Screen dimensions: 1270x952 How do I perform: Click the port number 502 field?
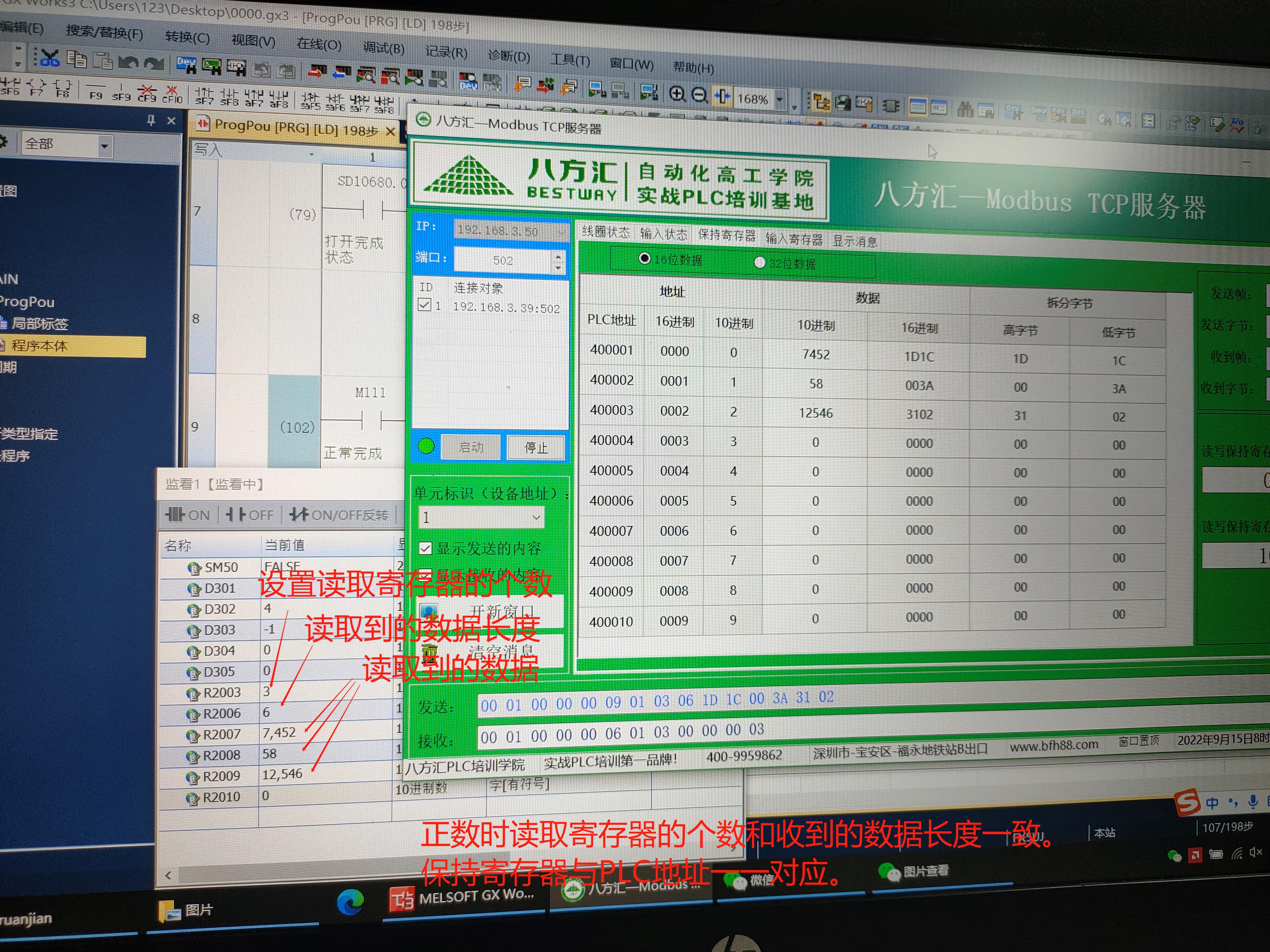[502, 261]
